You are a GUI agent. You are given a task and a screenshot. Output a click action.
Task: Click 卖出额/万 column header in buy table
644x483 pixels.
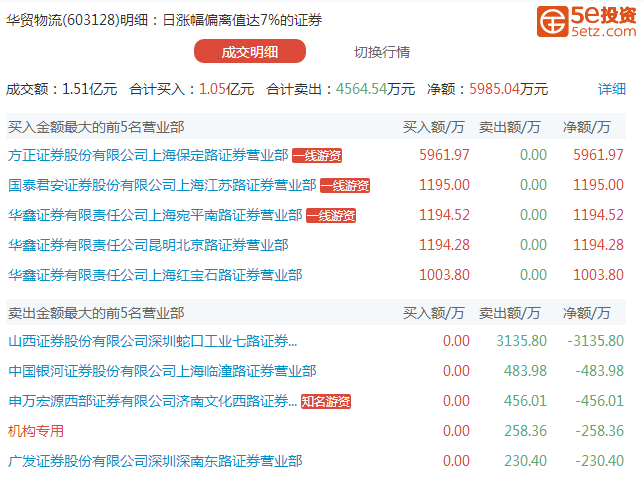click(509, 127)
